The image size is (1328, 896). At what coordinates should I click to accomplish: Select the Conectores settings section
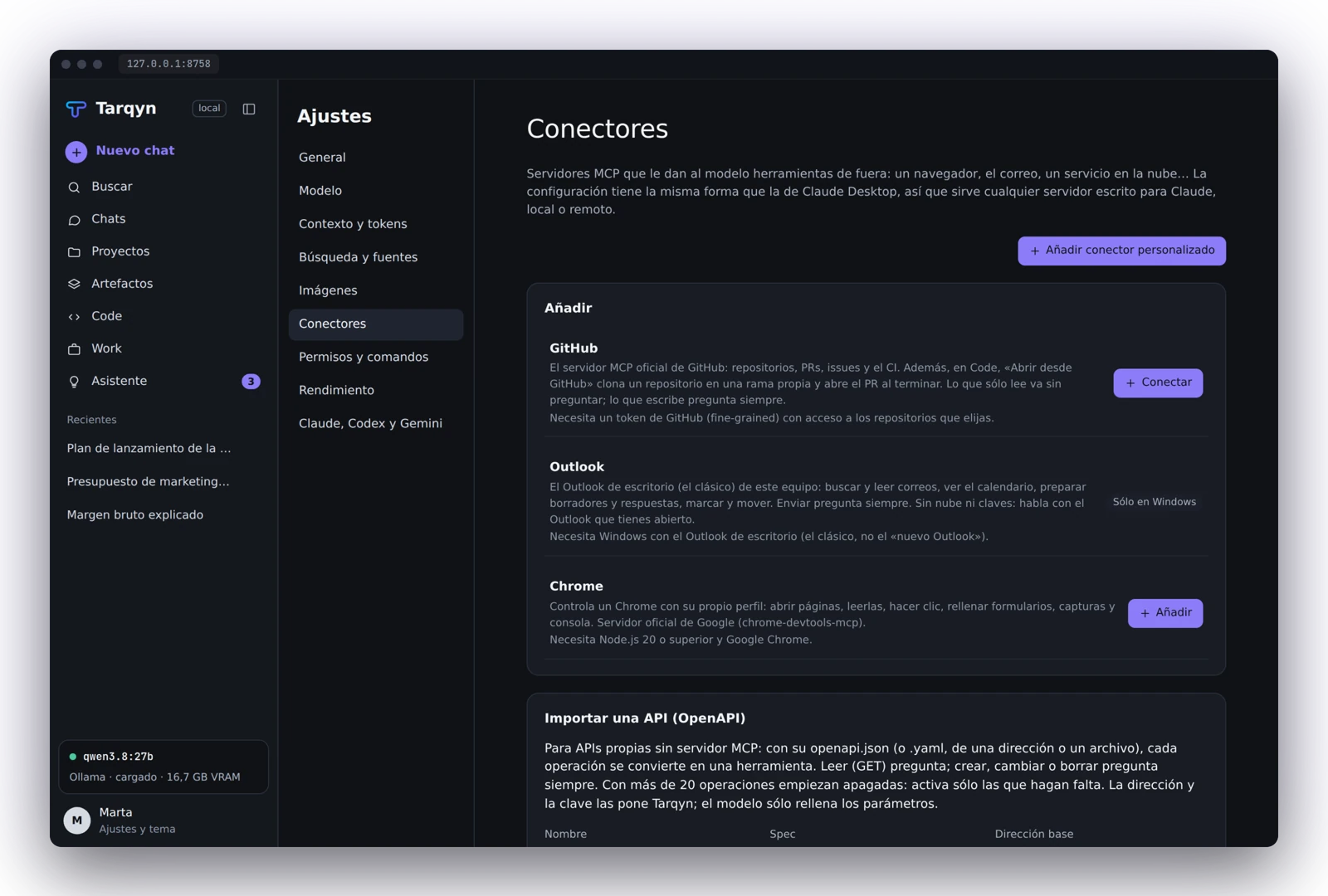tap(376, 324)
